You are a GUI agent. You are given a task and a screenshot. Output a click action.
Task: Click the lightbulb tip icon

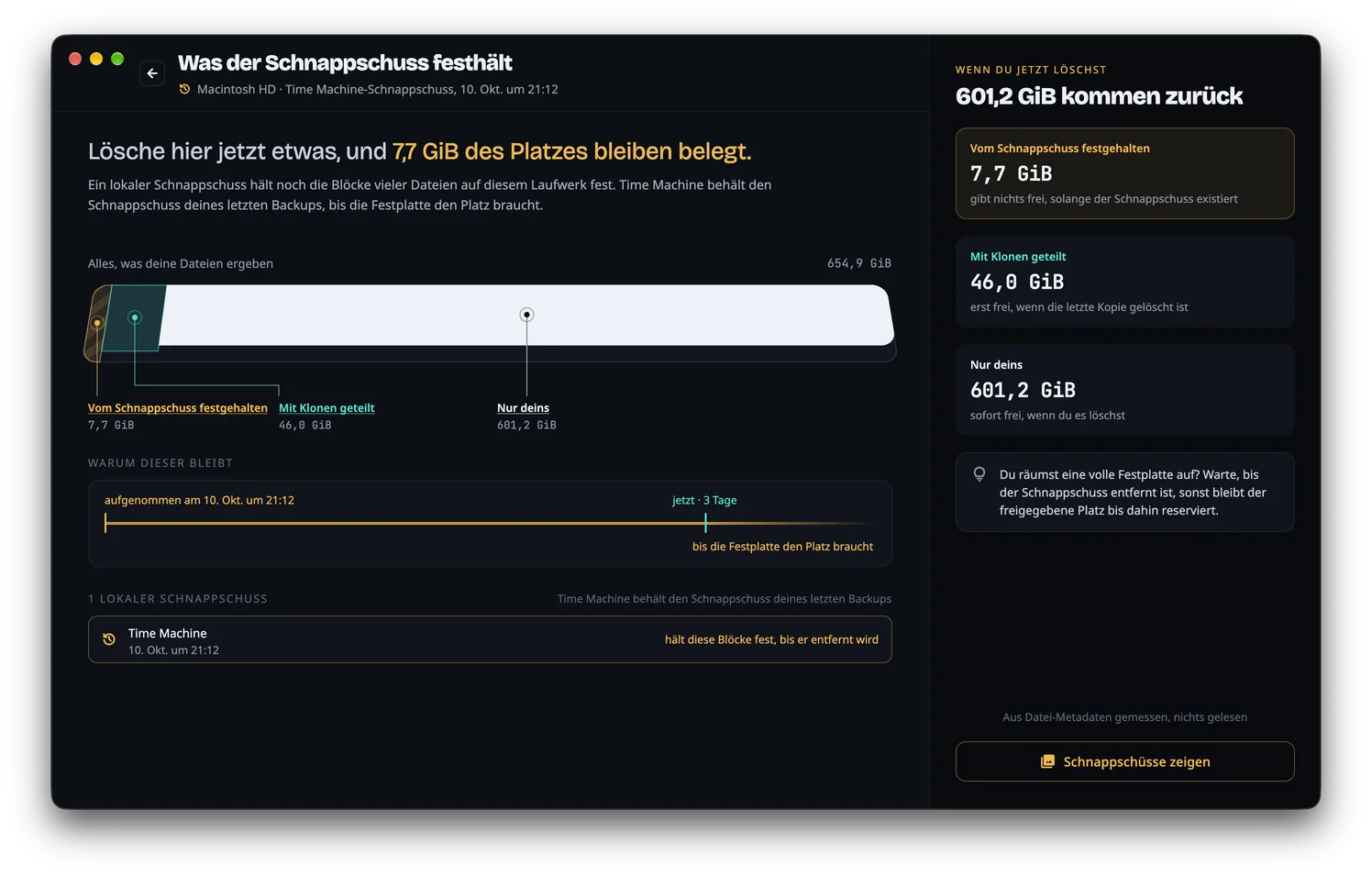pyautogui.click(x=979, y=474)
